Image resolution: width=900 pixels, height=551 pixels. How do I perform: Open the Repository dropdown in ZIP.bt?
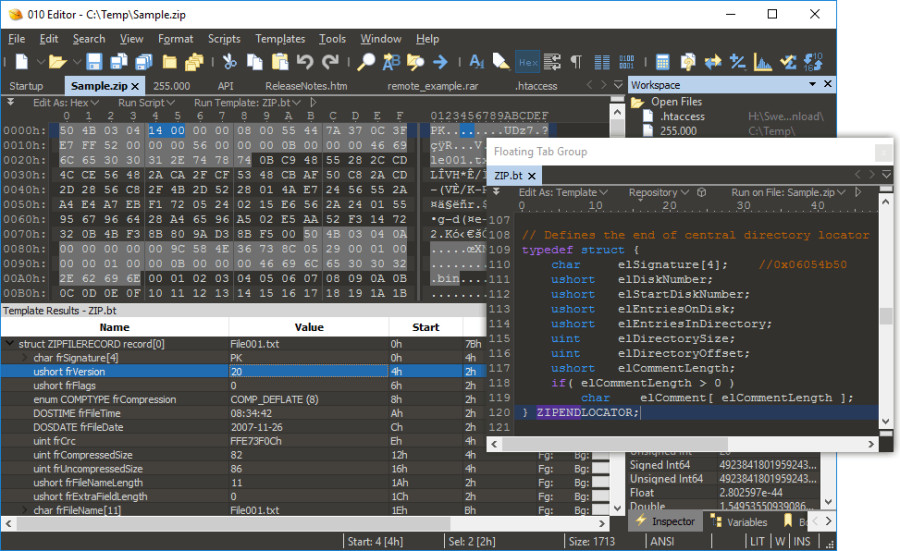[x=658, y=192]
